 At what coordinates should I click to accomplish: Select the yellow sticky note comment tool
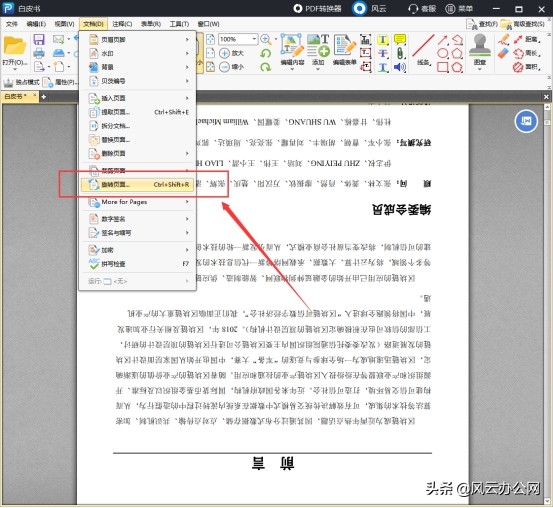click(x=400, y=40)
